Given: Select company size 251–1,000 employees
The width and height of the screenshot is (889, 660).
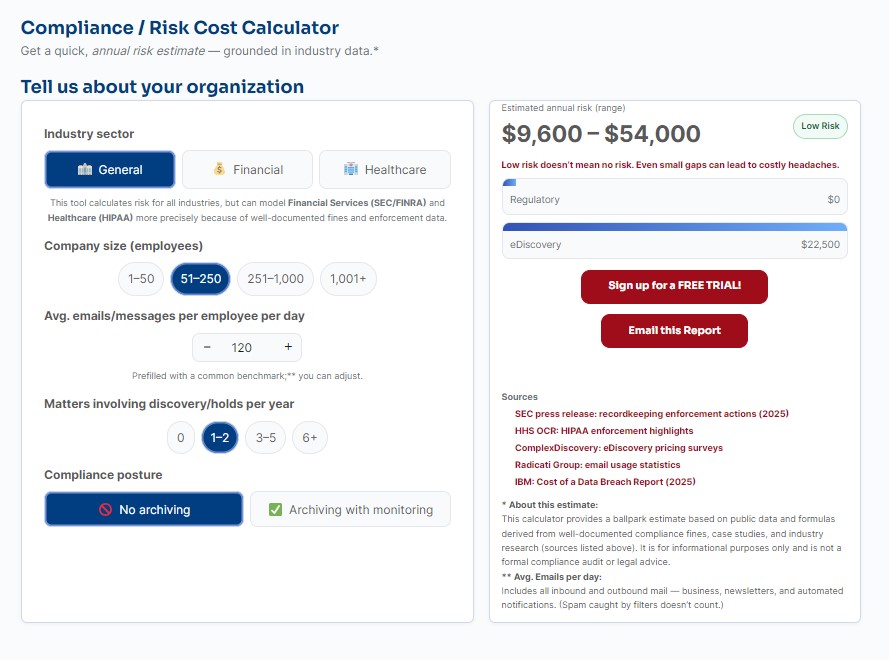Looking at the screenshot, I should tap(275, 279).
